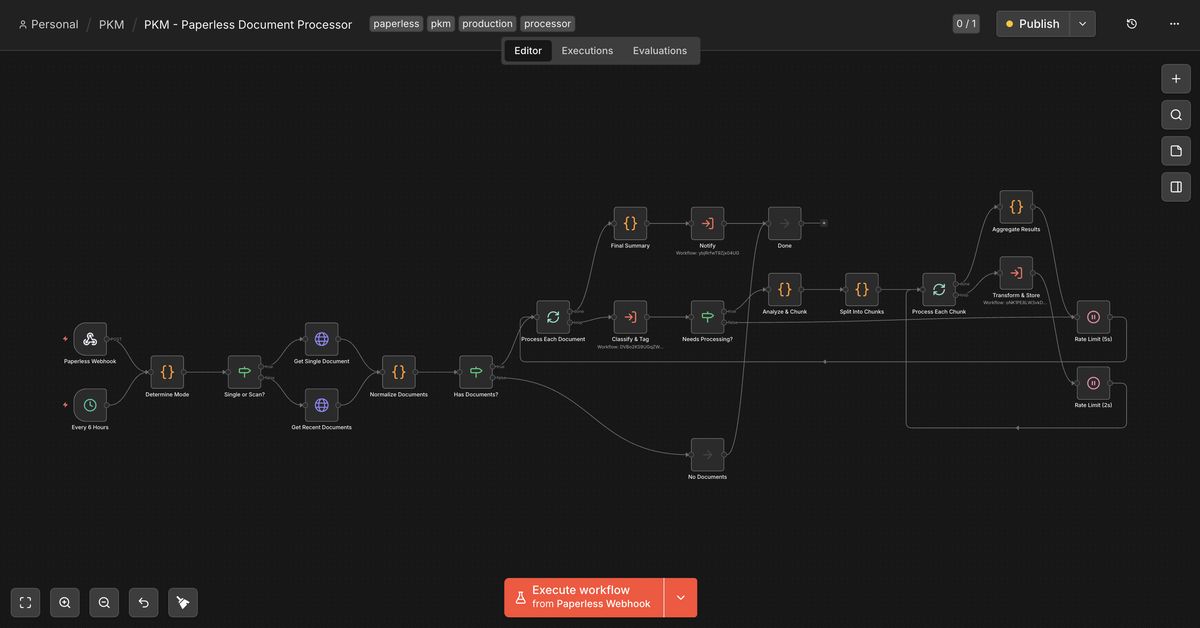Open the node creation panel with plus icon
The width and height of the screenshot is (1200, 628).
click(1175, 78)
